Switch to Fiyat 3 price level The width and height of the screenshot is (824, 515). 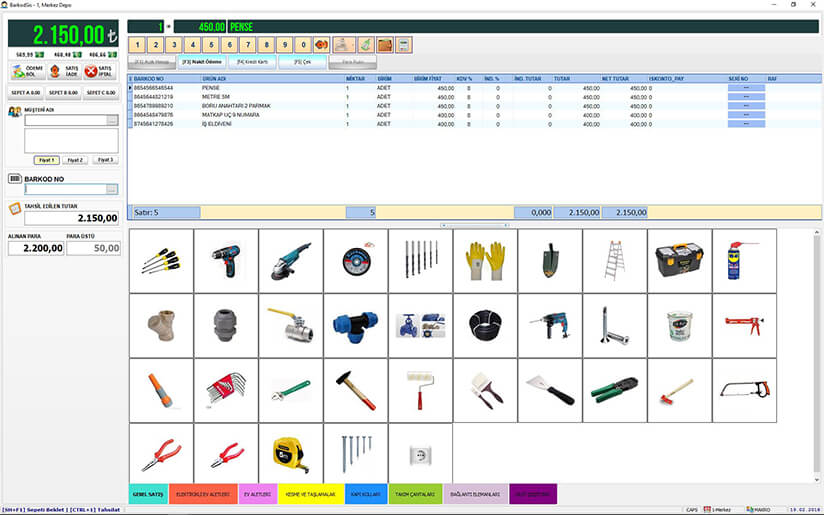104,160
